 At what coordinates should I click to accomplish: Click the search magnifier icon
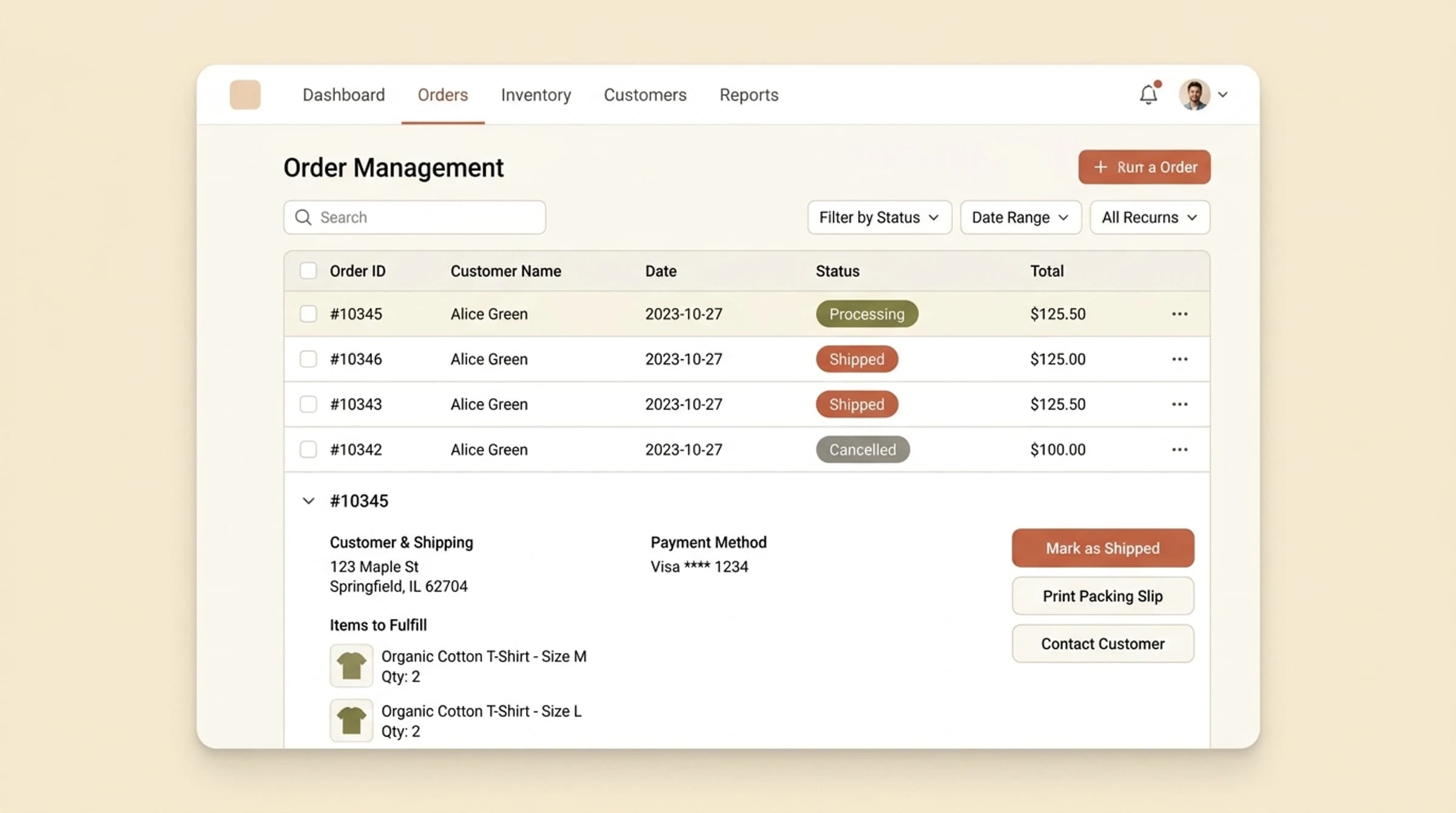[303, 217]
